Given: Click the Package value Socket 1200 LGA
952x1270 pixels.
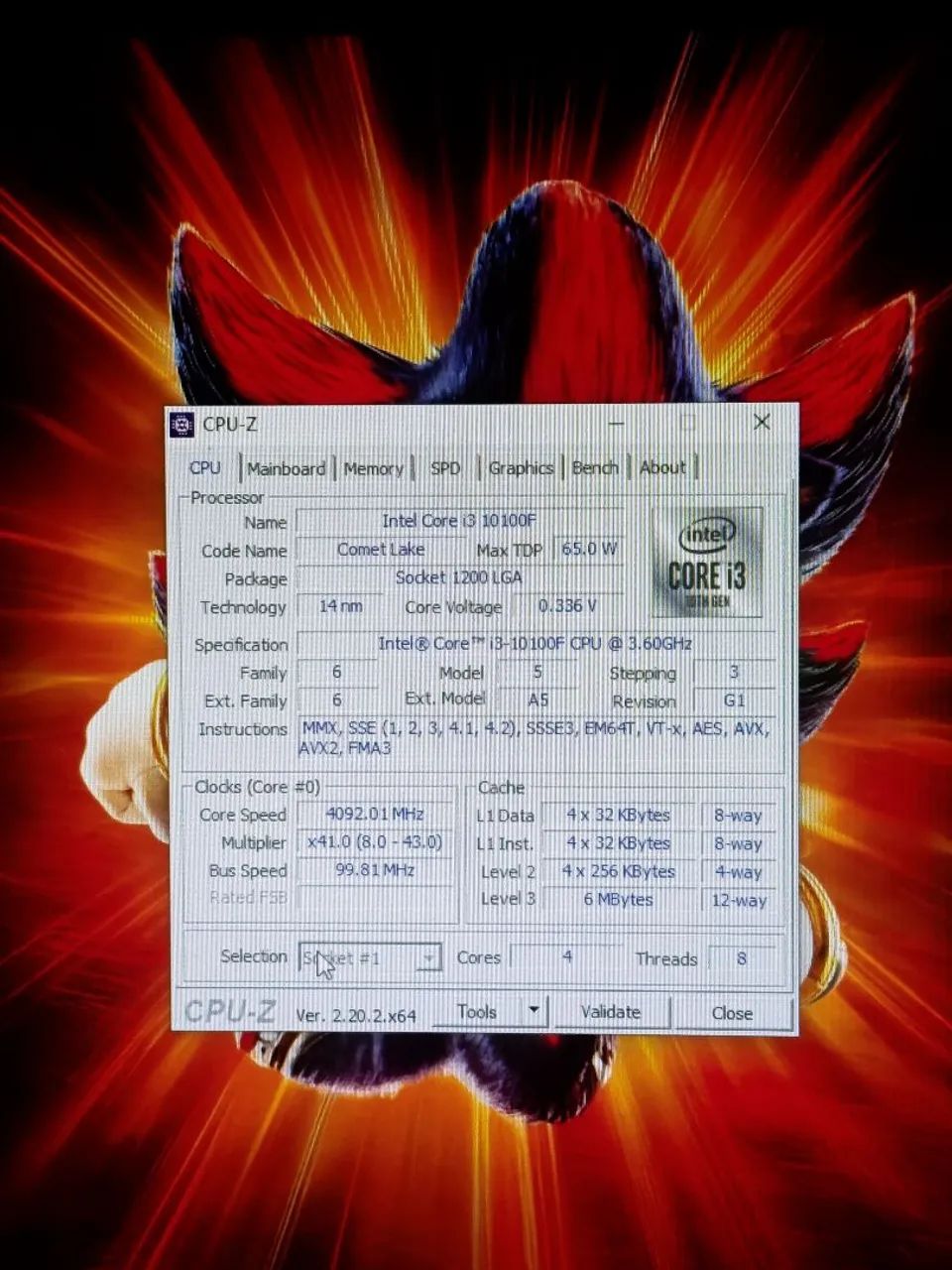Looking at the screenshot, I should tap(459, 577).
